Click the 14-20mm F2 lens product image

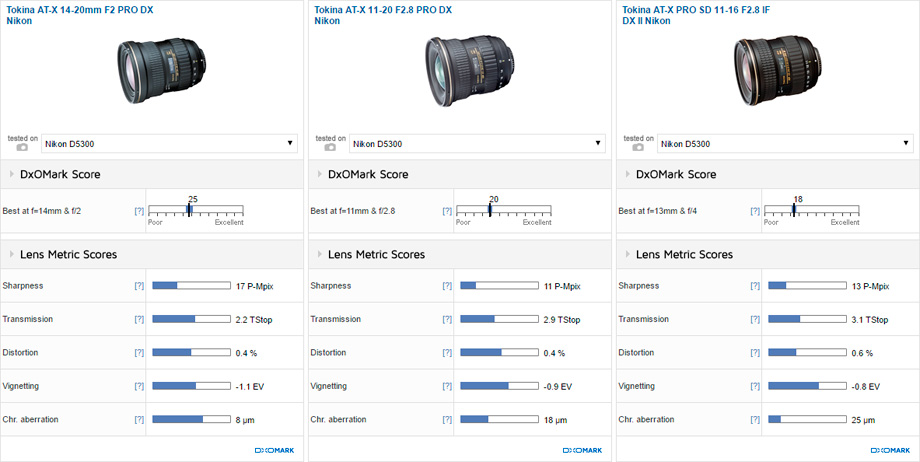pyautogui.click(x=161, y=72)
